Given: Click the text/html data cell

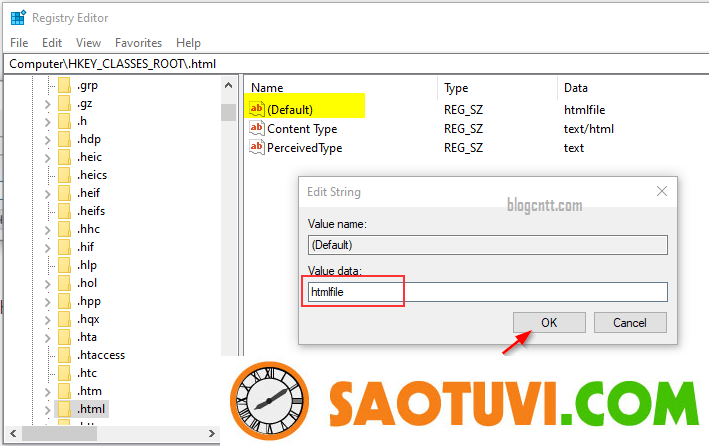Looking at the screenshot, I should coord(589,129).
